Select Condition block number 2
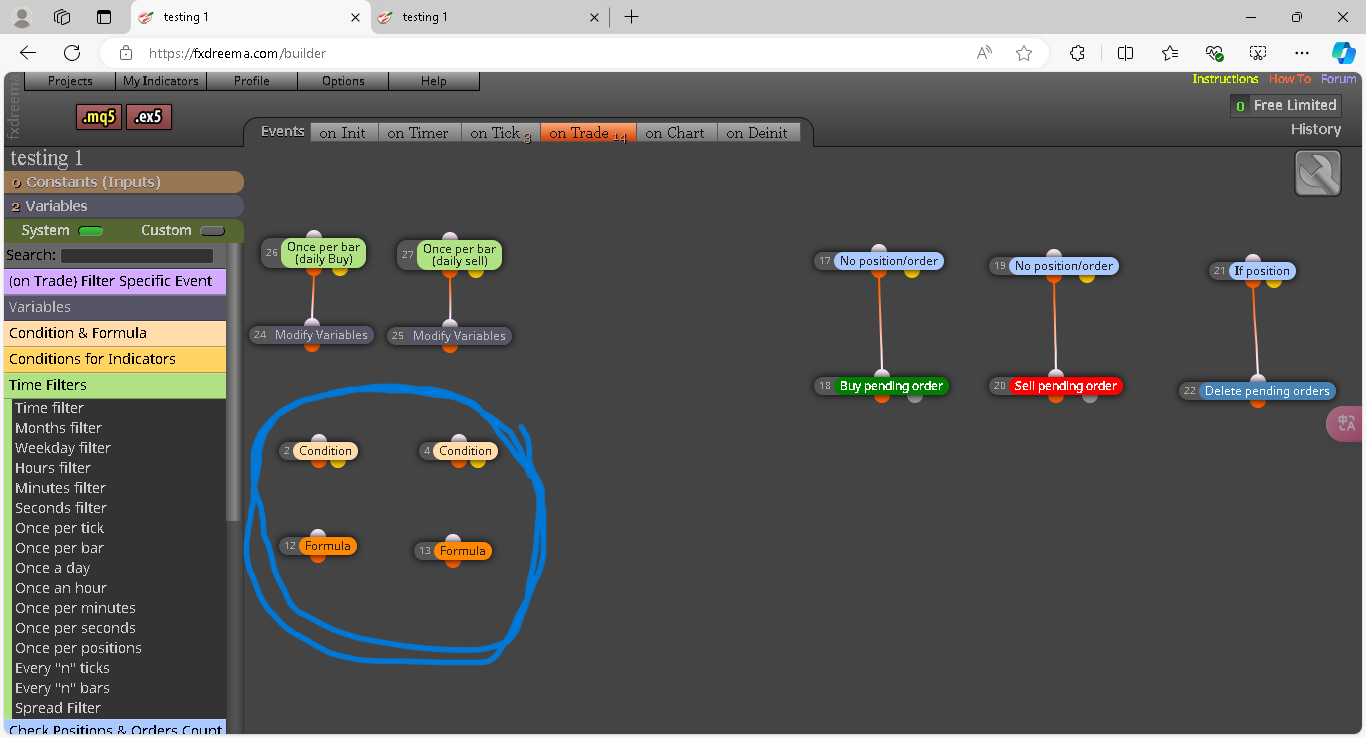The height and width of the screenshot is (738, 1366). point(325,451)
